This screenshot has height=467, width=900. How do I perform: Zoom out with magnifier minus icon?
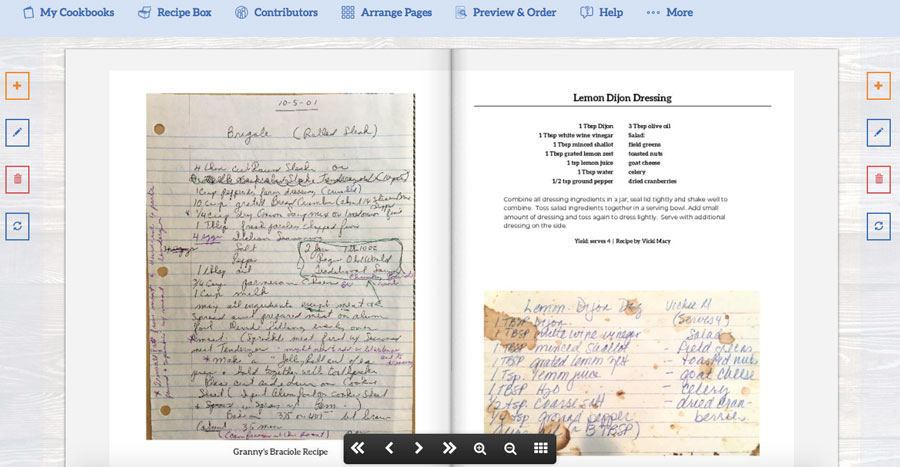[510, 449]
